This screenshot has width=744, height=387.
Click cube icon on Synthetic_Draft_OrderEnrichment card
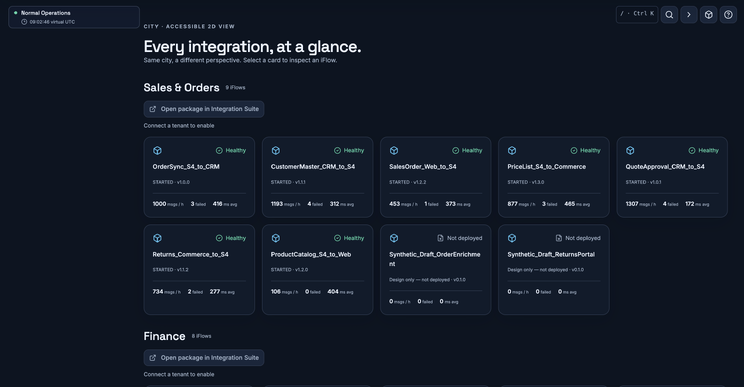tap(394, 238)
